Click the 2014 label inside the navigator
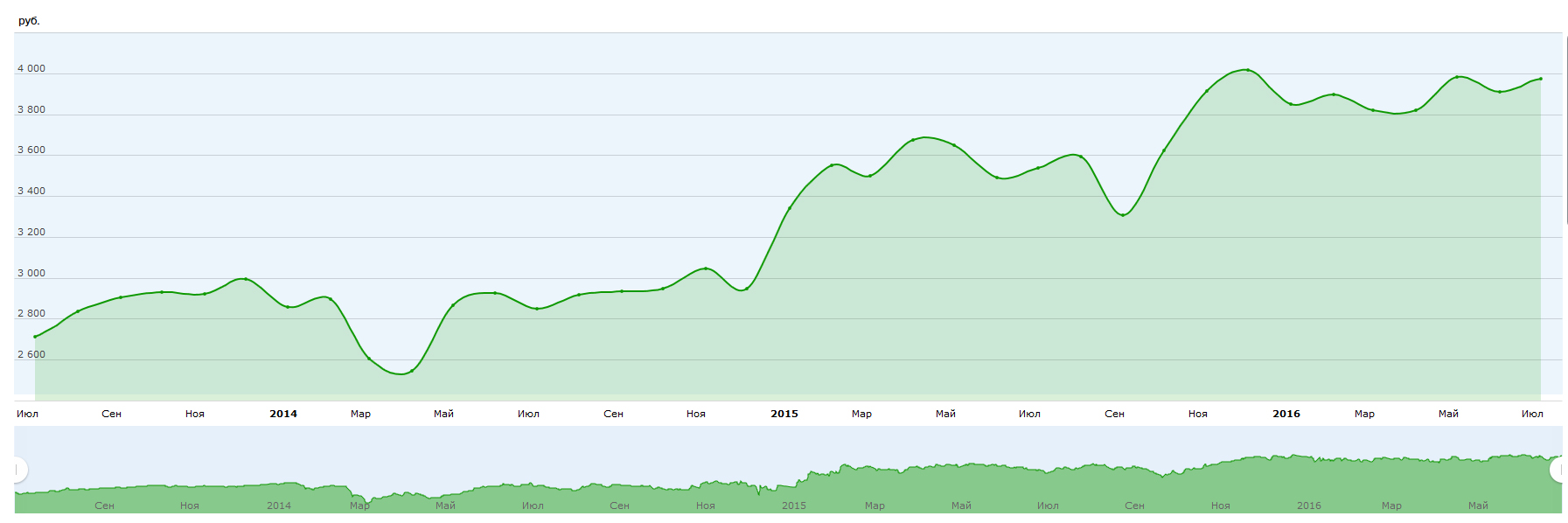The image size is (1568, 523). (279, 506)
